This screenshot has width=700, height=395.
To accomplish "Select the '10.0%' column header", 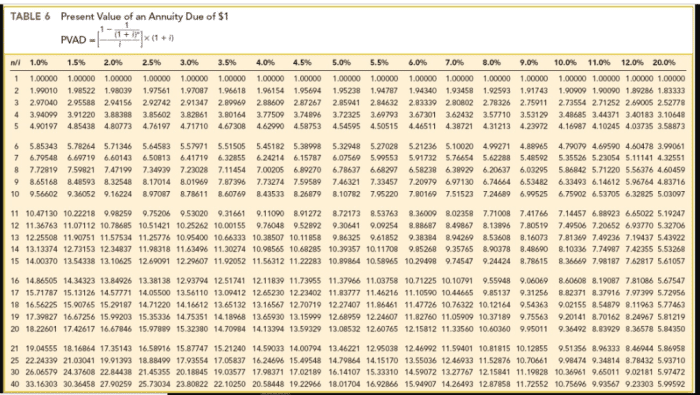I will [565, 62].
